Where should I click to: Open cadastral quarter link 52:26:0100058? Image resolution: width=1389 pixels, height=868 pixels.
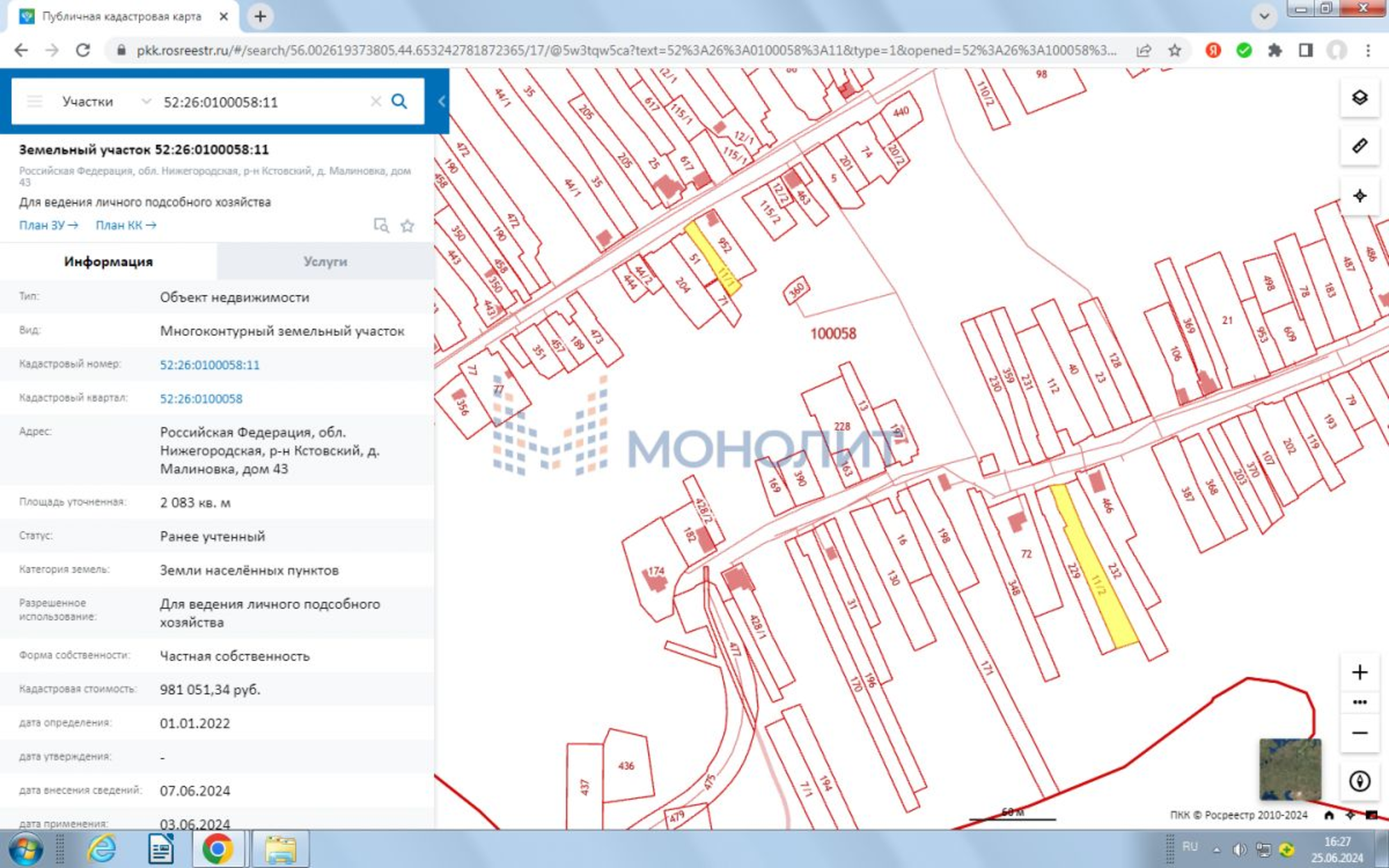click(x=201, y=399)
